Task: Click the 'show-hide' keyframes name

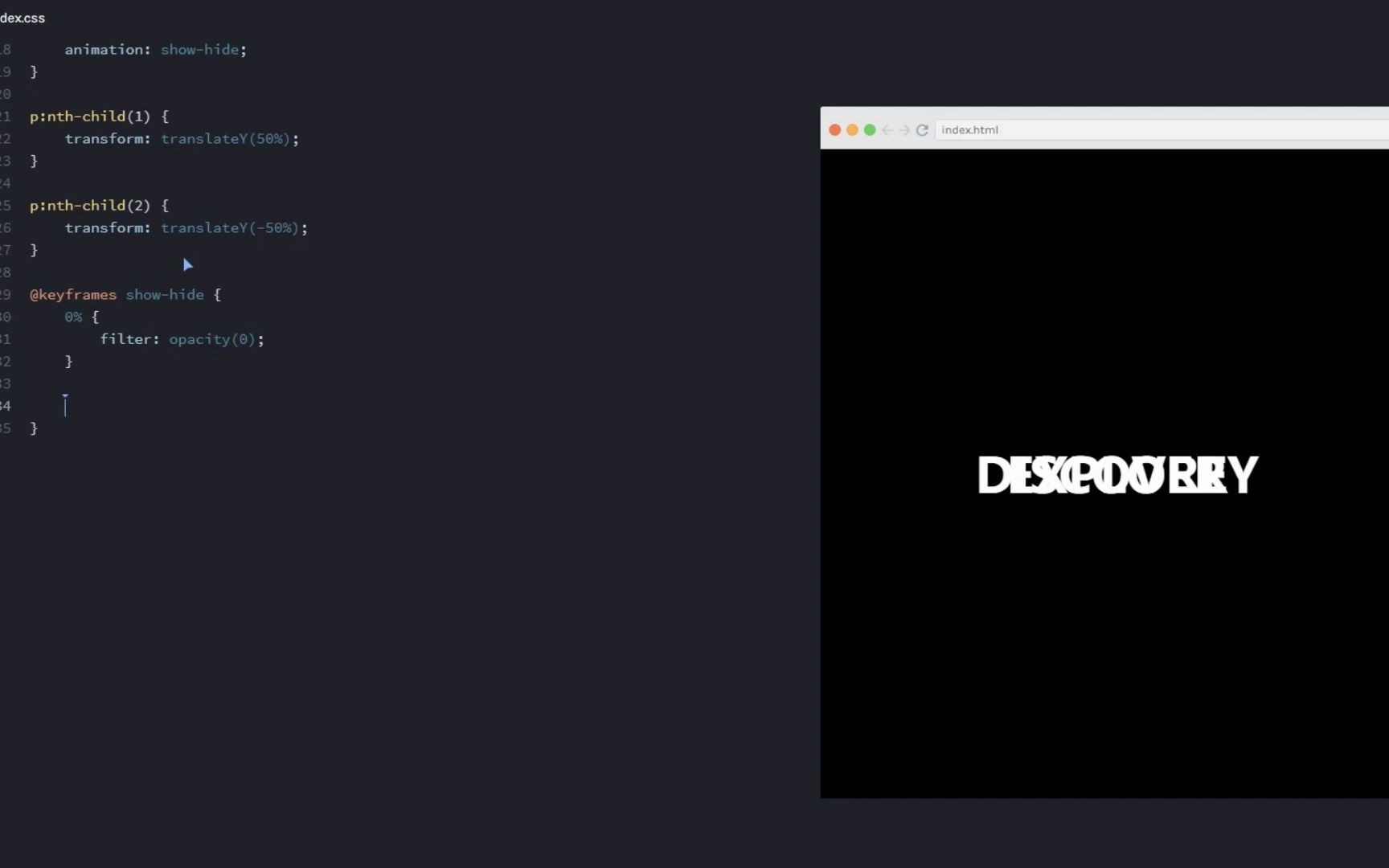Action: [x=165, y=295]
